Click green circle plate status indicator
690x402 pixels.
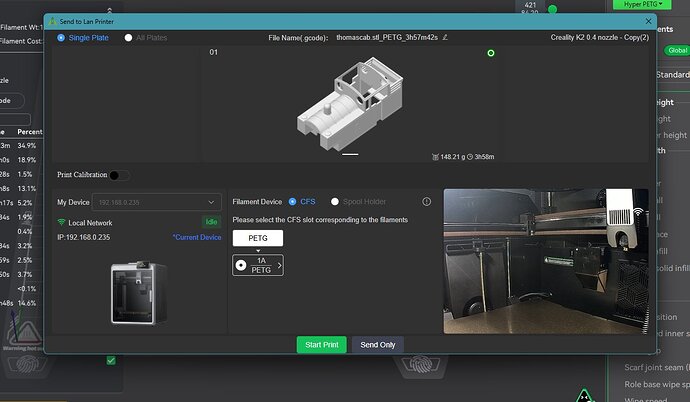[491, 53]
